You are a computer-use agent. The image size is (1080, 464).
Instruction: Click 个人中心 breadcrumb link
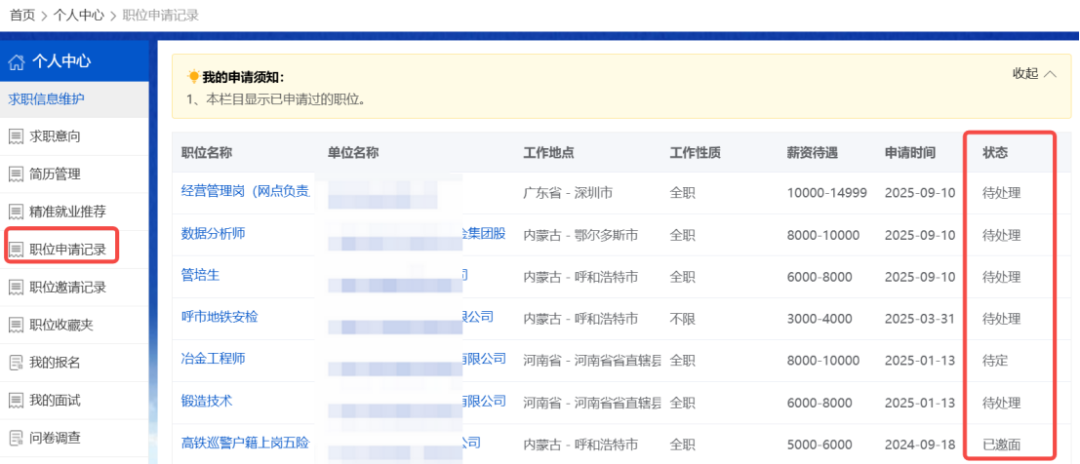tap(79, 15)
